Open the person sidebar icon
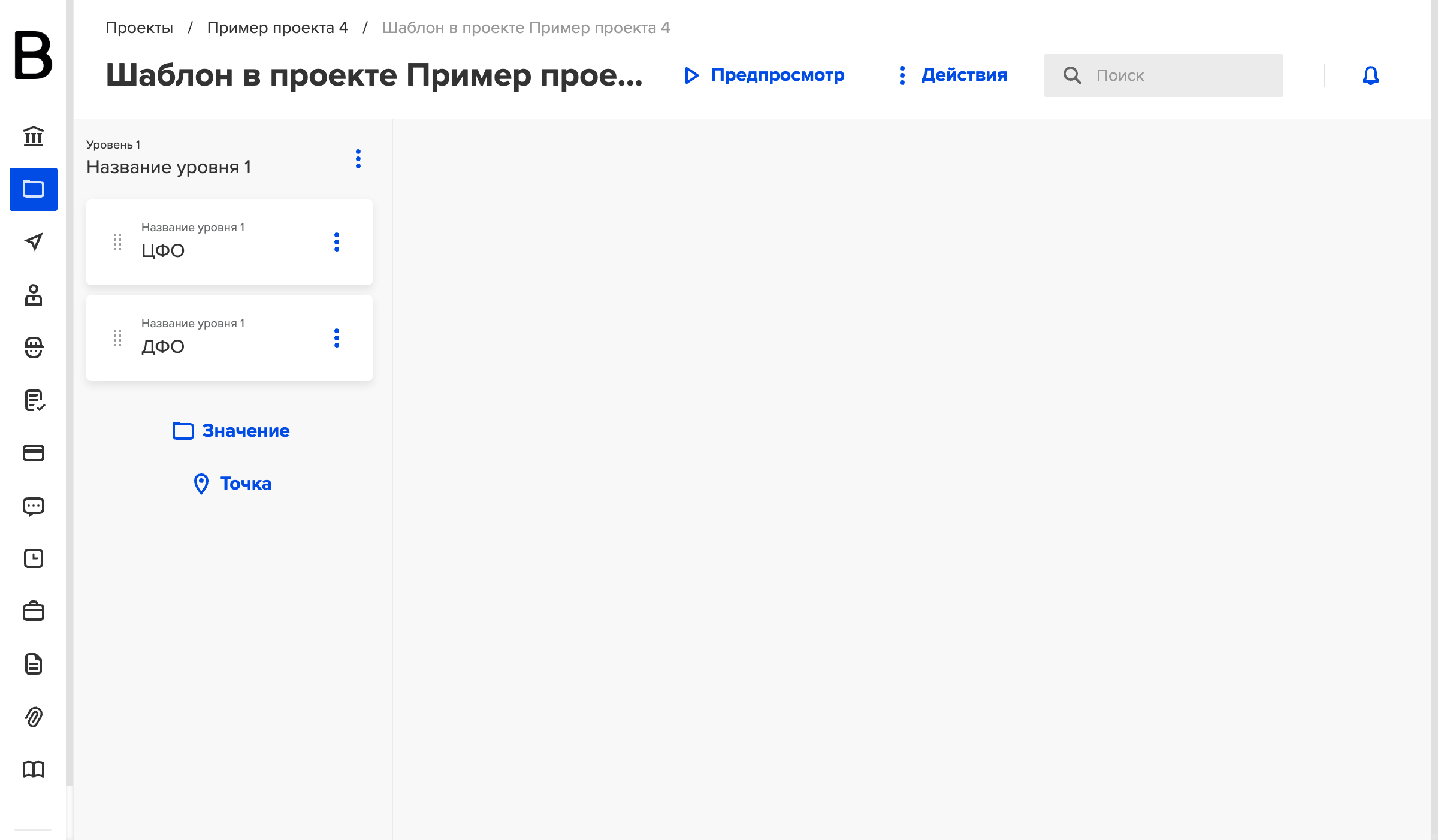 [x=34, y=295]
